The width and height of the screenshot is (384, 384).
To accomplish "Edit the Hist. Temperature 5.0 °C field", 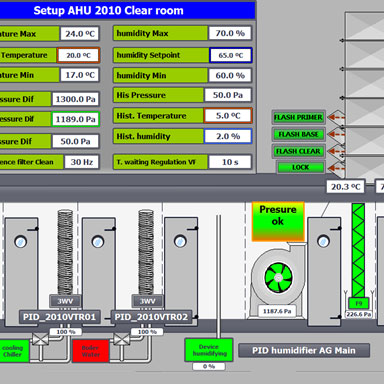I will (228, 116).
